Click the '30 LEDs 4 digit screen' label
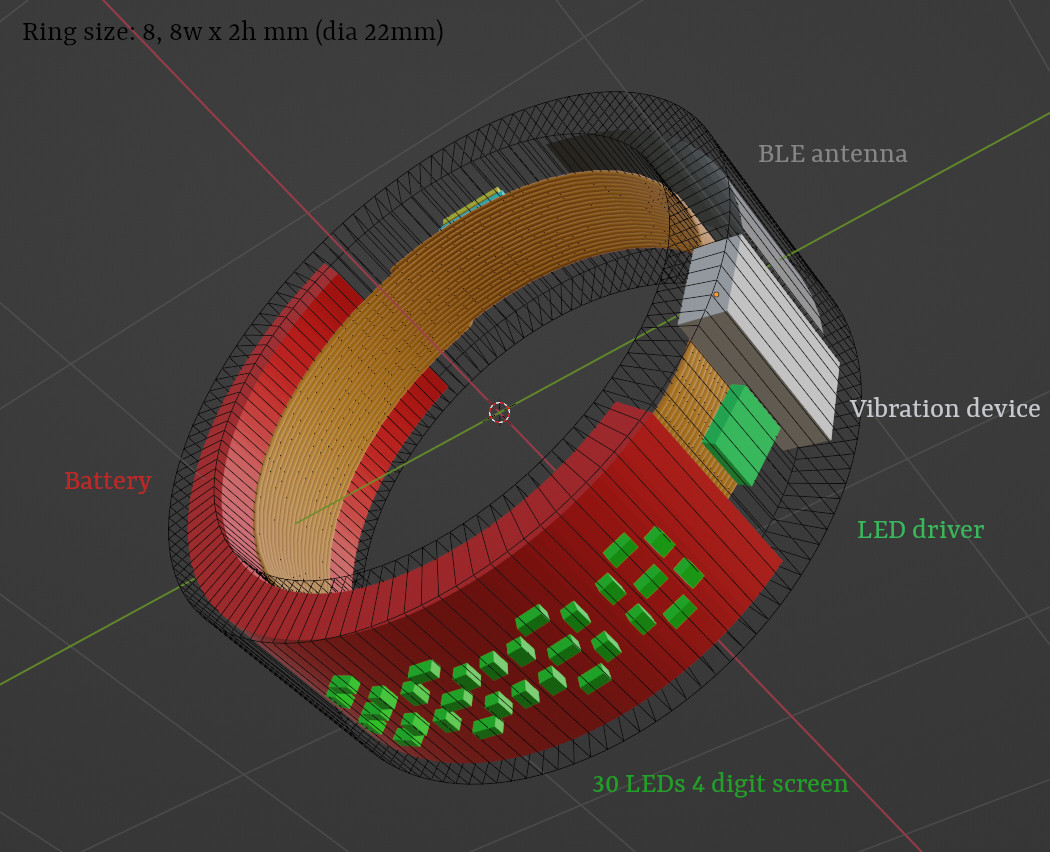Screen dimensions: 1050x852 [720, 784]
